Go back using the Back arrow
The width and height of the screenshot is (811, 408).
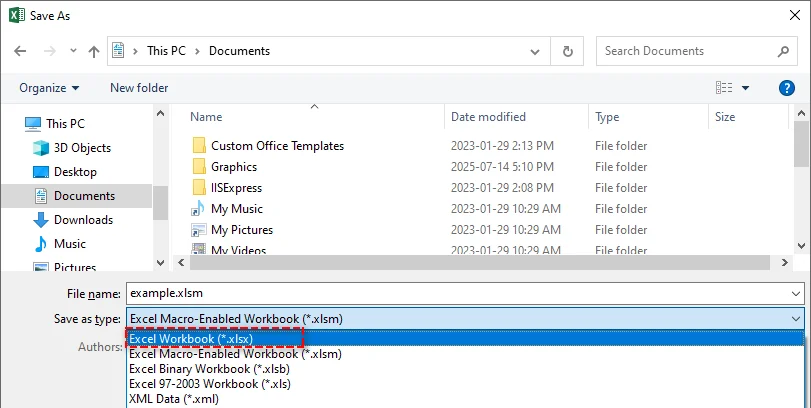20,51
